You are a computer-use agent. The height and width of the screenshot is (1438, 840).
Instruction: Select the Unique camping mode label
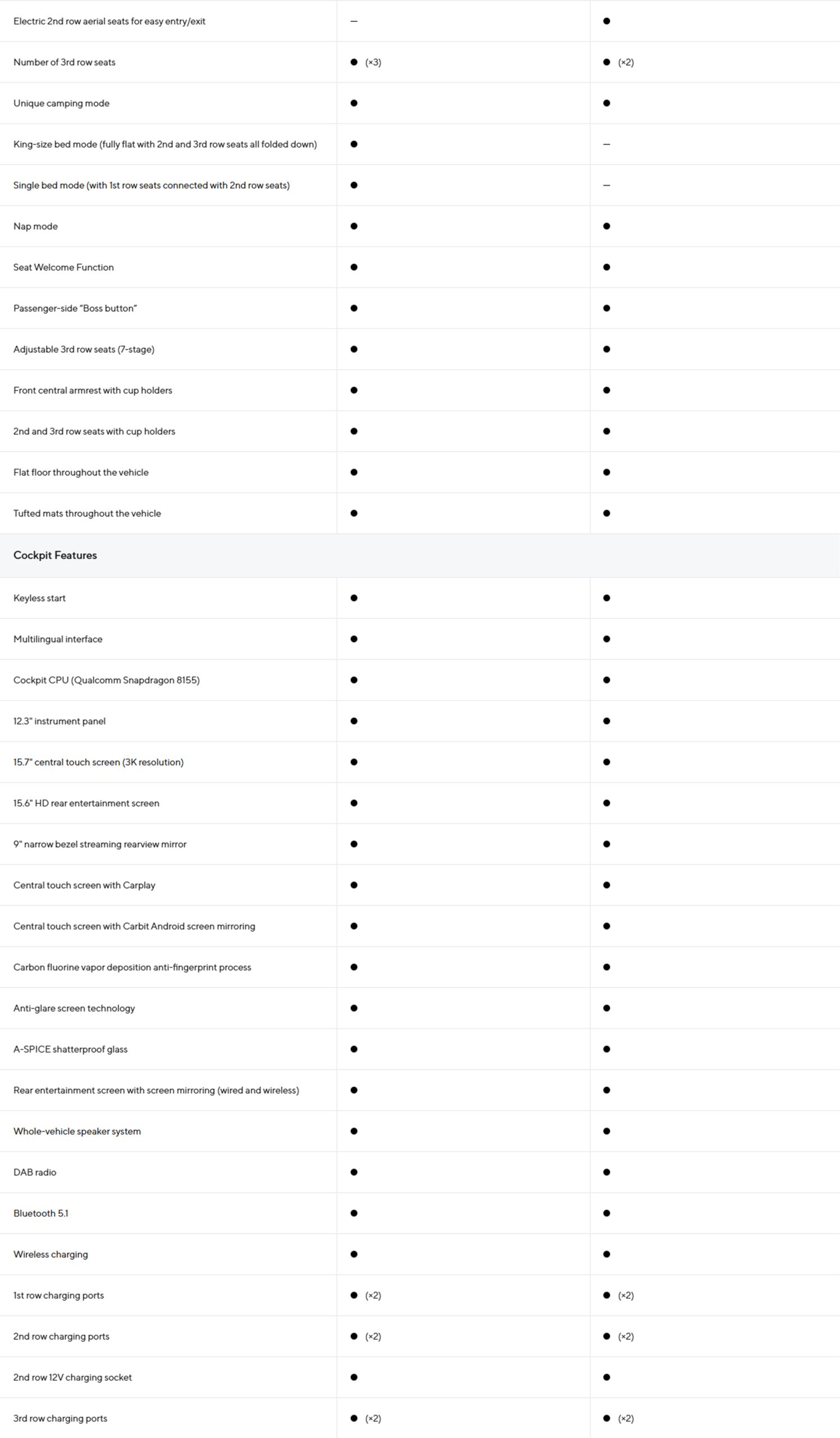click(62, 103)
